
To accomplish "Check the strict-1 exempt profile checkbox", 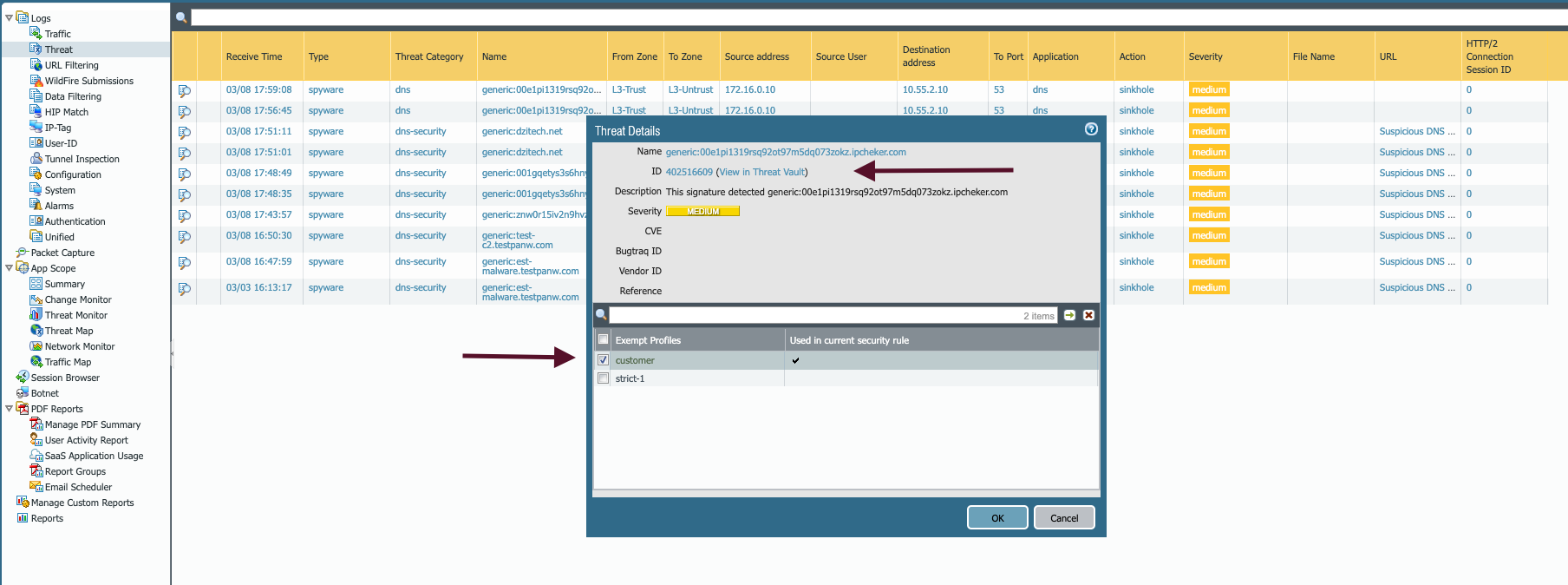I will click(604, 378).
